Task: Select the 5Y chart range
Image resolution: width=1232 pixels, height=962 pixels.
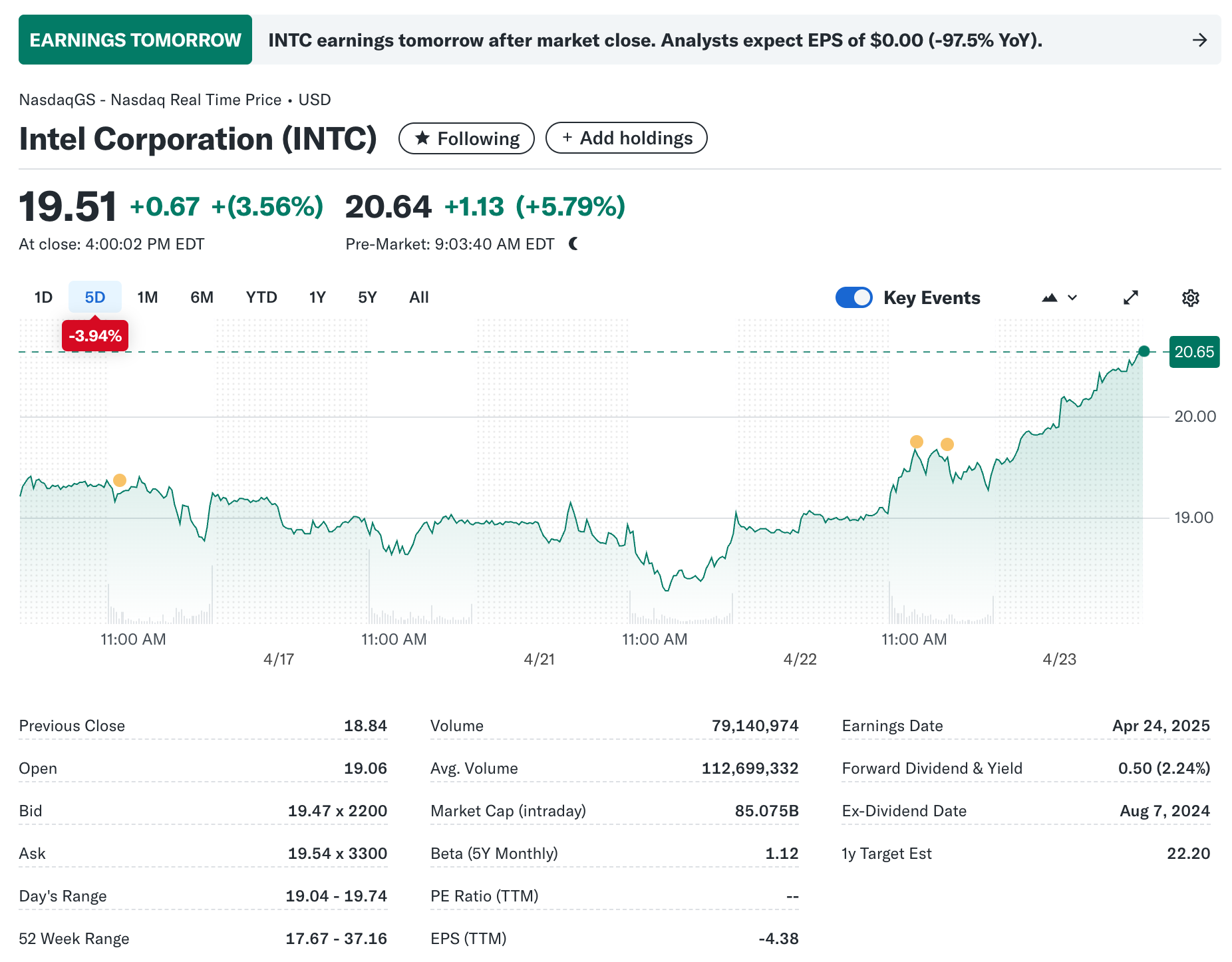Action: tap(367, 297)
